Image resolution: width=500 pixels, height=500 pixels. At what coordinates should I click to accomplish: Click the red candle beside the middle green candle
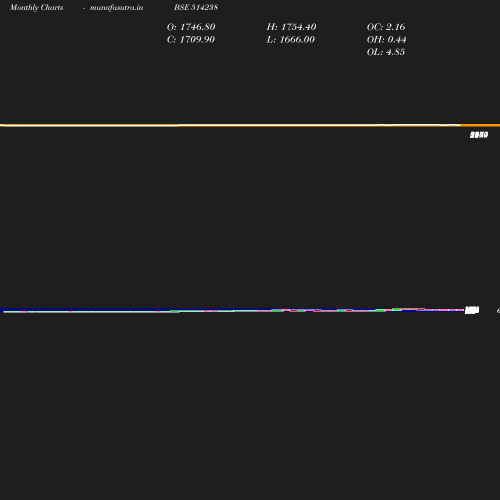pyautogui.click(x=293, y=310)
